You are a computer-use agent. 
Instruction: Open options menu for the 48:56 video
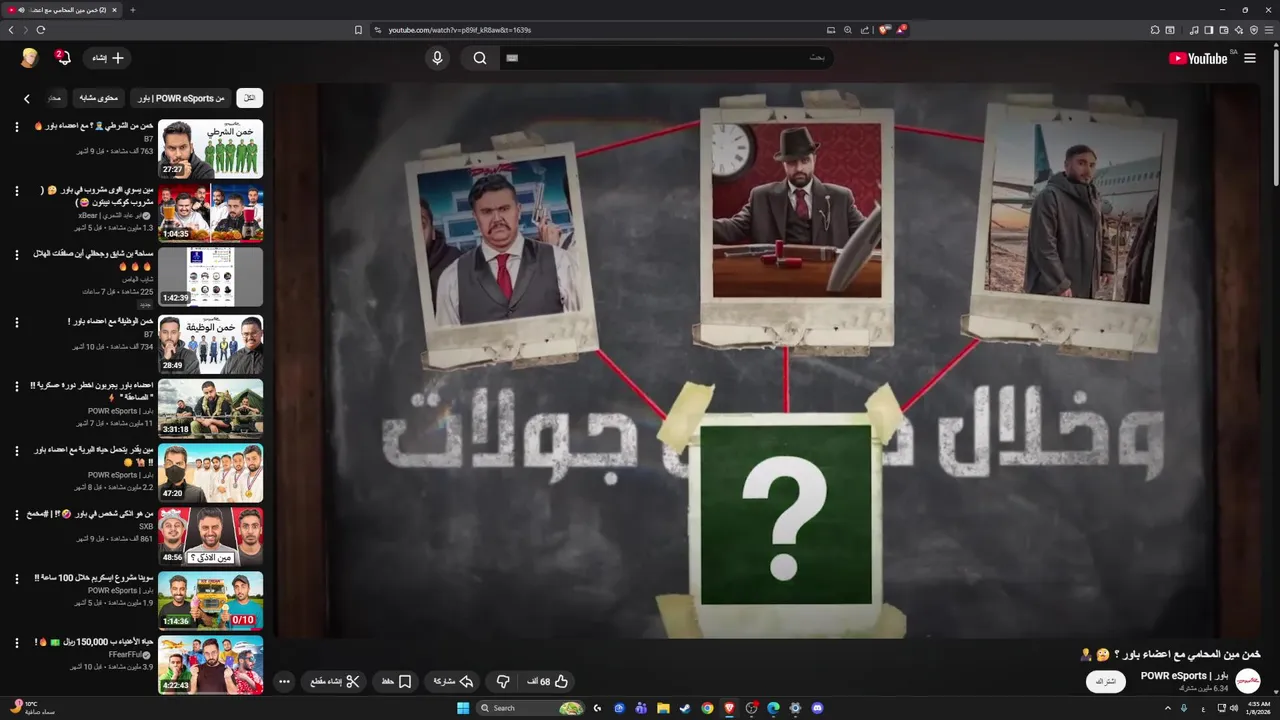click(x=17, y=515)
